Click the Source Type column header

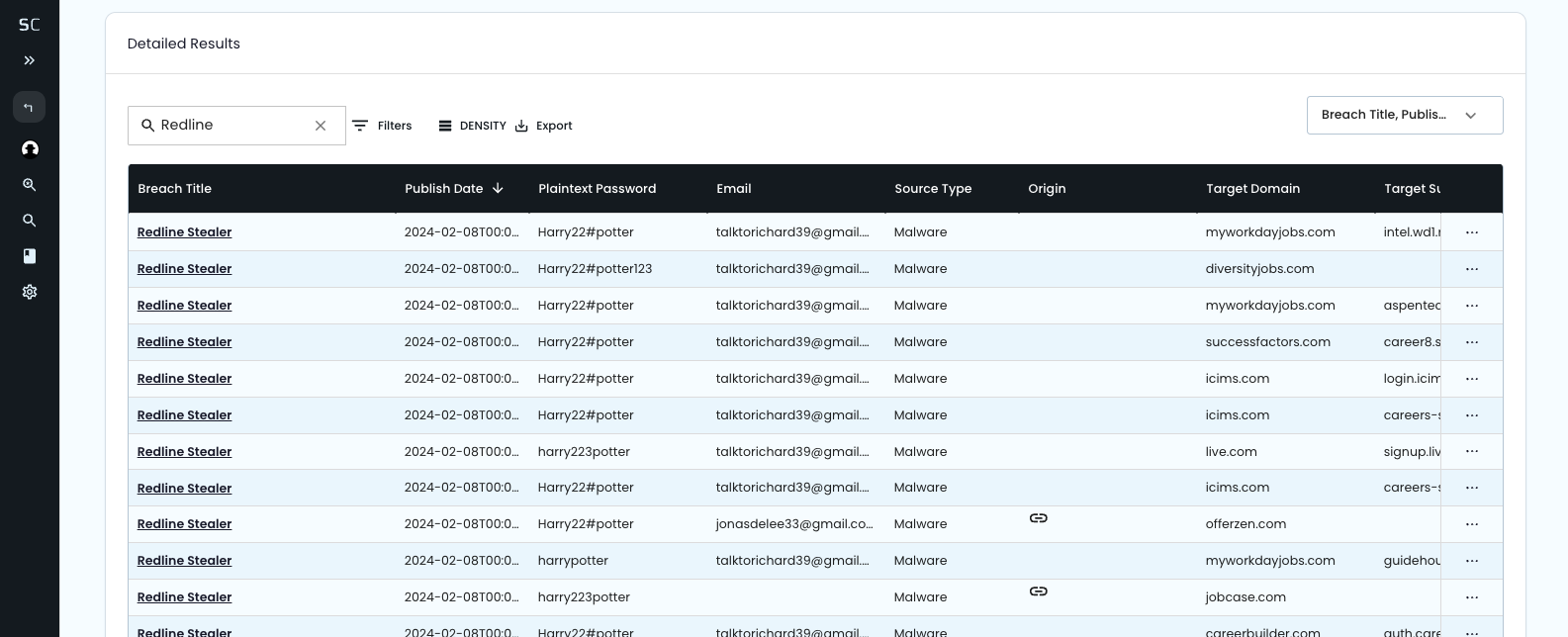pos(933,189)
